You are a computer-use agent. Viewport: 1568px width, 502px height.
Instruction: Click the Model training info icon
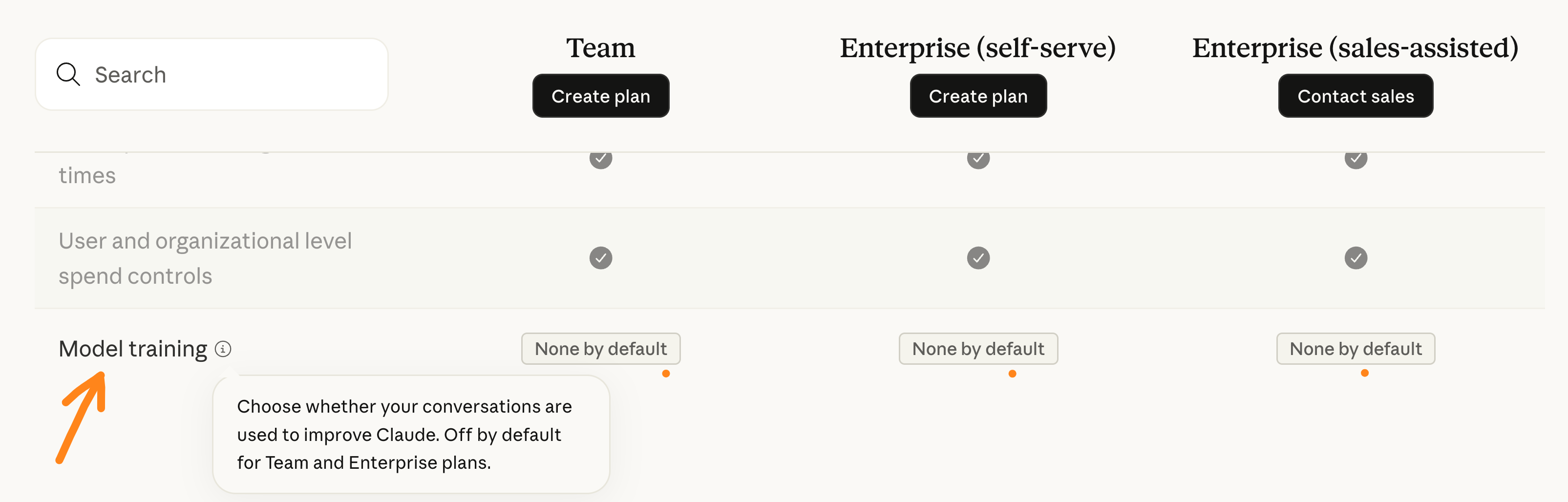pos(223,349)
